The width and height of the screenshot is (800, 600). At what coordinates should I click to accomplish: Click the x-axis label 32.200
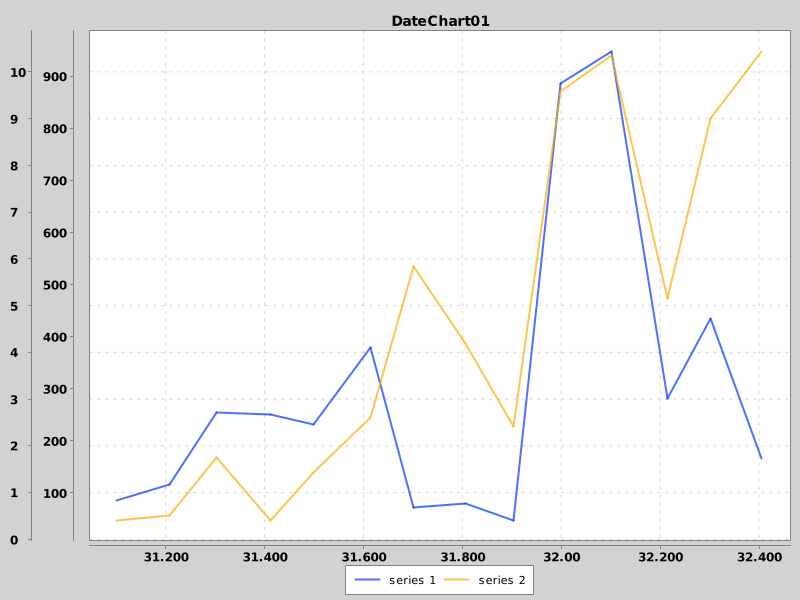[661, 557]
